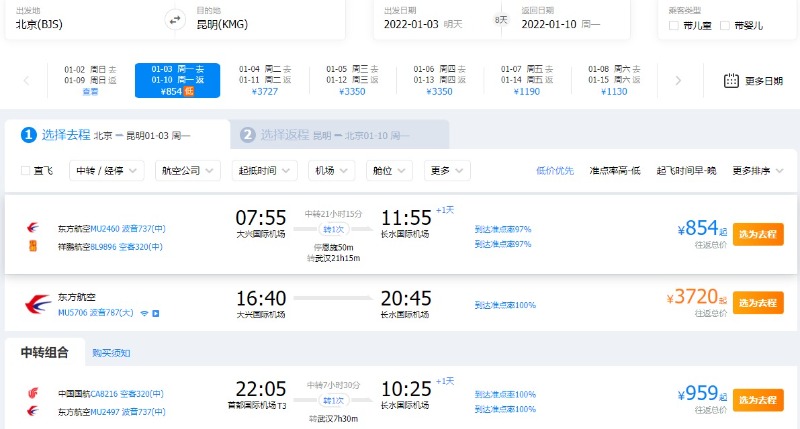Sort by 准点率高-低
The height and width of the screenshot is (429, 800).
615,171
